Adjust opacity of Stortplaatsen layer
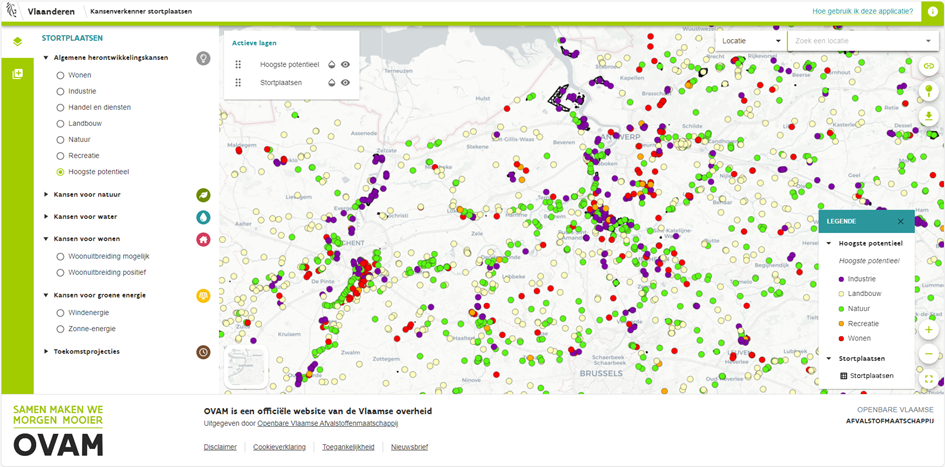The width and height of the screenshot is (945, 467). click(331, 83)
